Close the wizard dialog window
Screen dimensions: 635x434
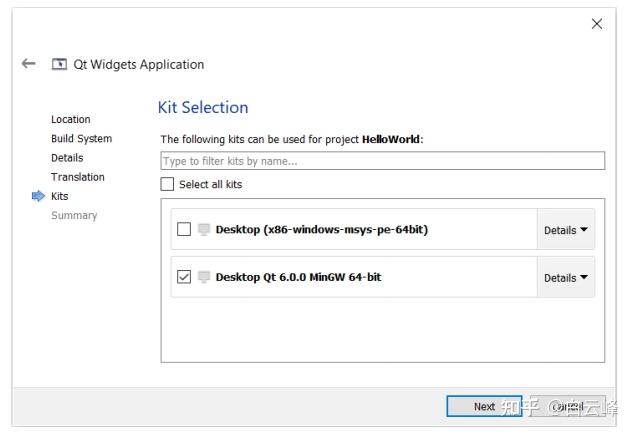597,24
